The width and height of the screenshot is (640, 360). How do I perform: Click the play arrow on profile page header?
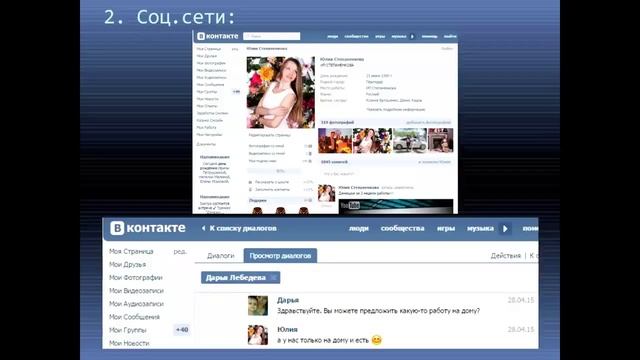click(412, 36)
